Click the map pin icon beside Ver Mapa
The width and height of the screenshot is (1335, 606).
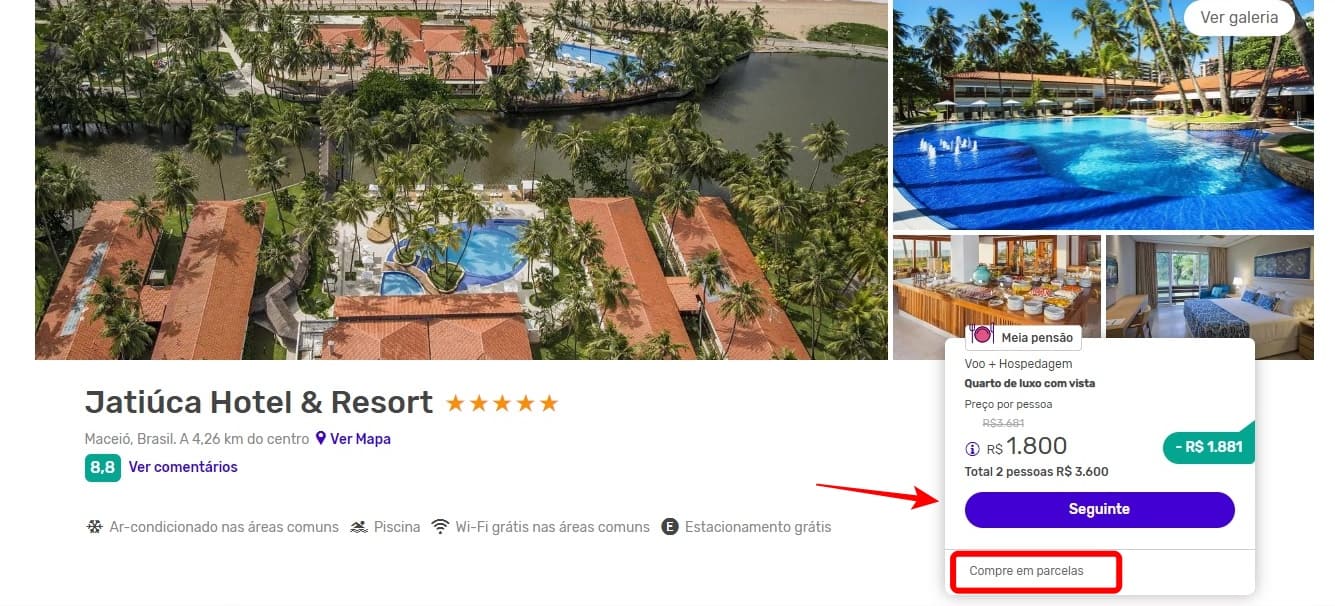pos(321,438)
